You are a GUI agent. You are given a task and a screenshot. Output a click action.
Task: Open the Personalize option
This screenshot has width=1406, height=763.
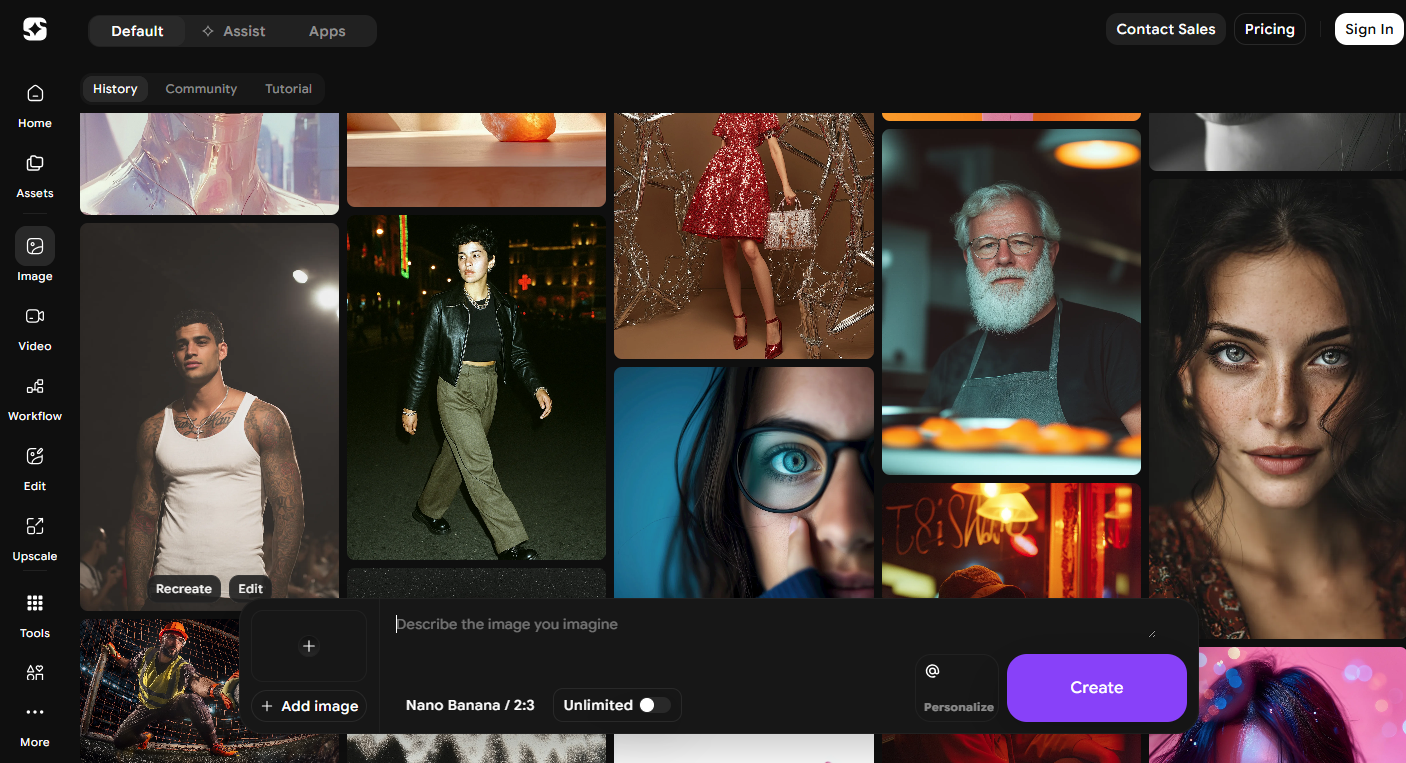(957, 688)
